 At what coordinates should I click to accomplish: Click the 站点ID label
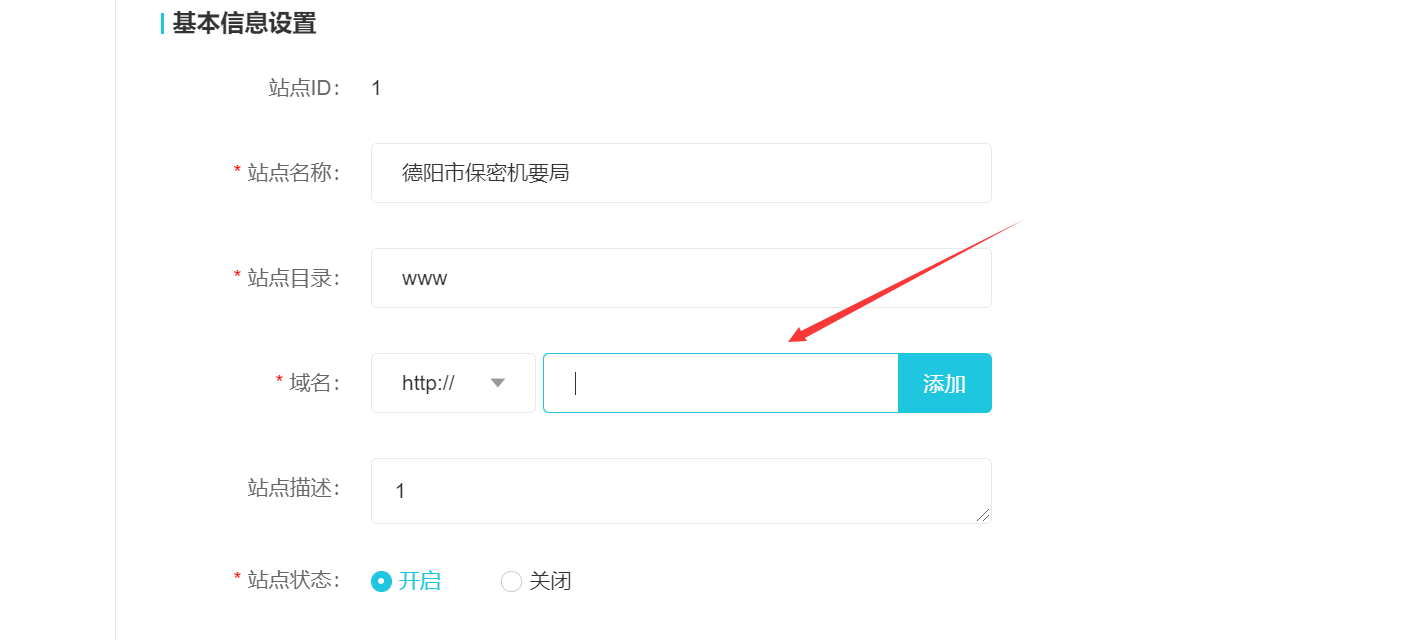305,88
